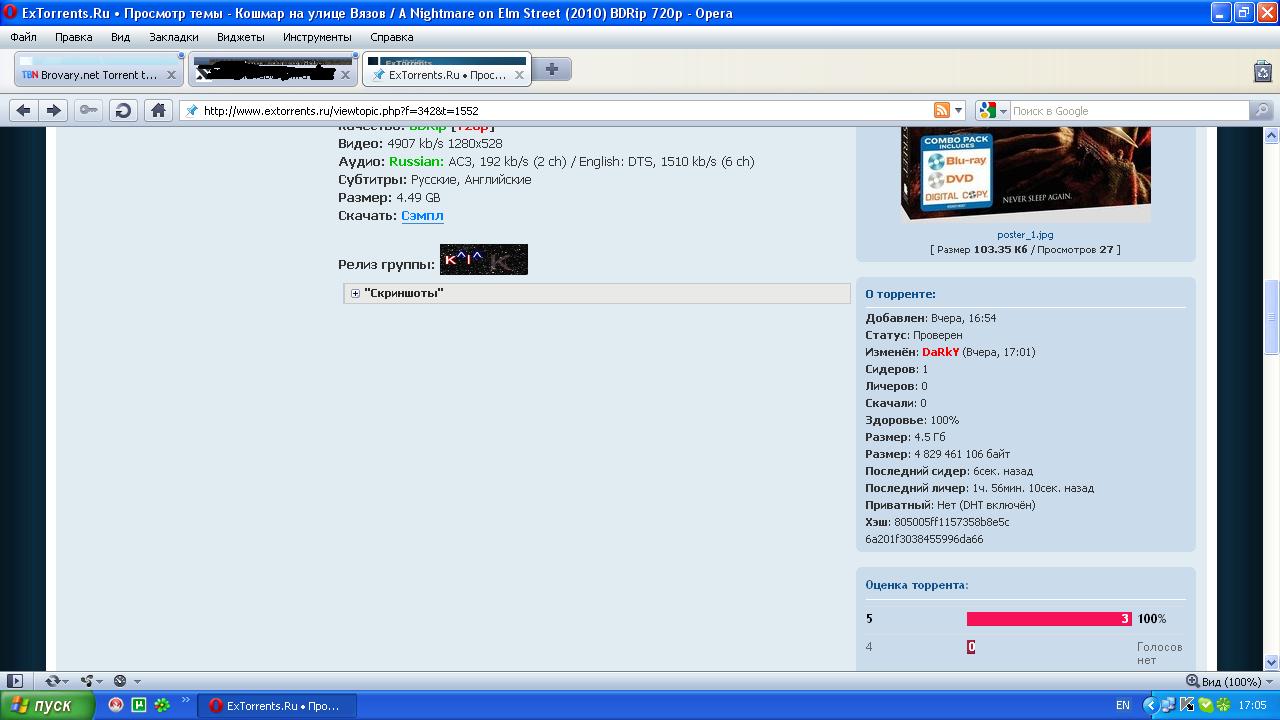1280x720 pixels.
Task: Download the Сэмпл sample link
Action: (422, 215)
